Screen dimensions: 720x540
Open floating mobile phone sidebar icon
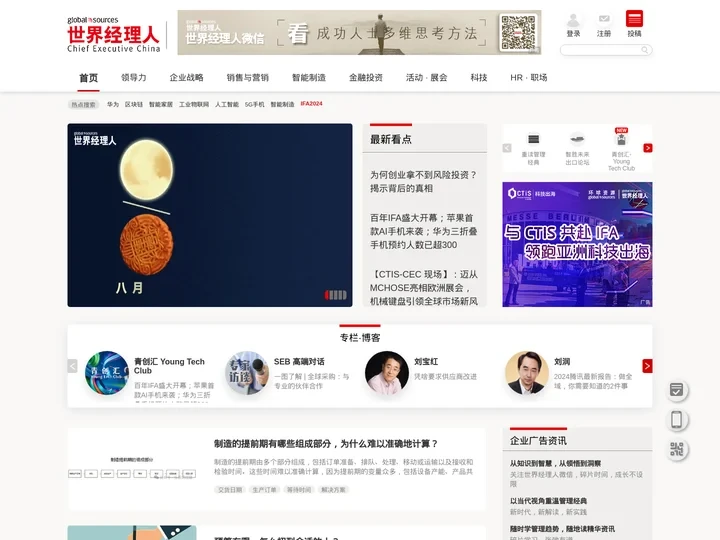(x=676, y=419)
